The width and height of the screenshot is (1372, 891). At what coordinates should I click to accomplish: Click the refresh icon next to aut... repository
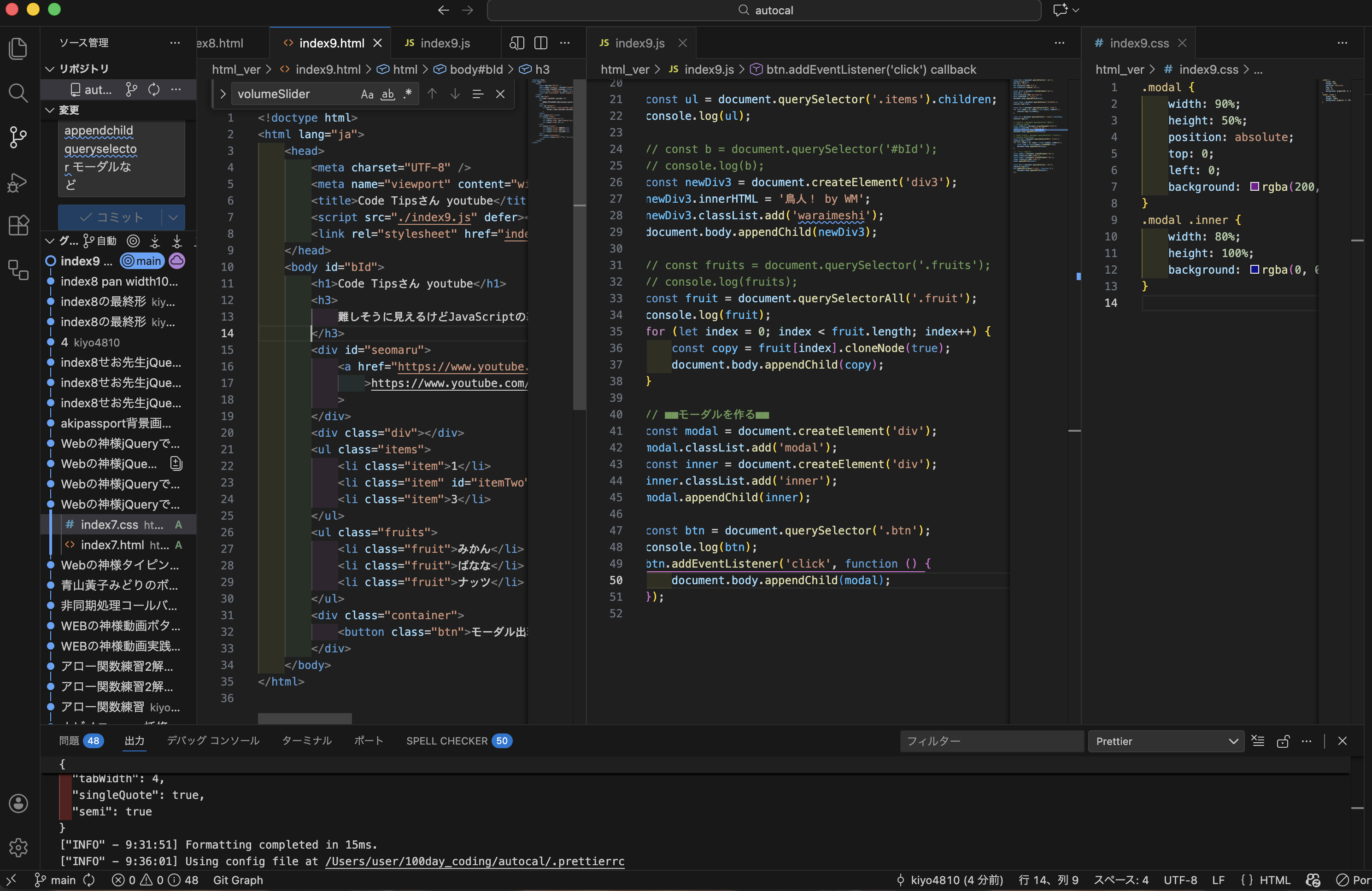point(154,89)
